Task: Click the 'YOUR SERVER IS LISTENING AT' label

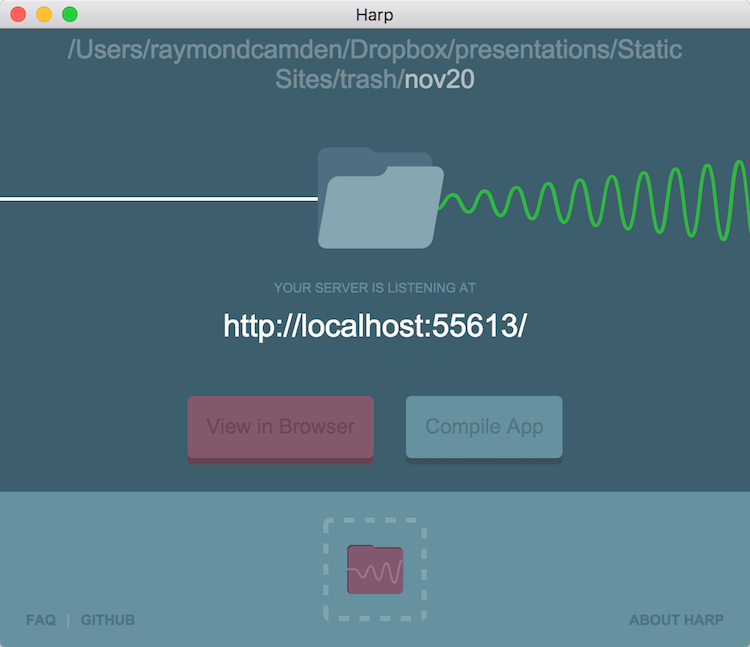Action: coord(375,288)
